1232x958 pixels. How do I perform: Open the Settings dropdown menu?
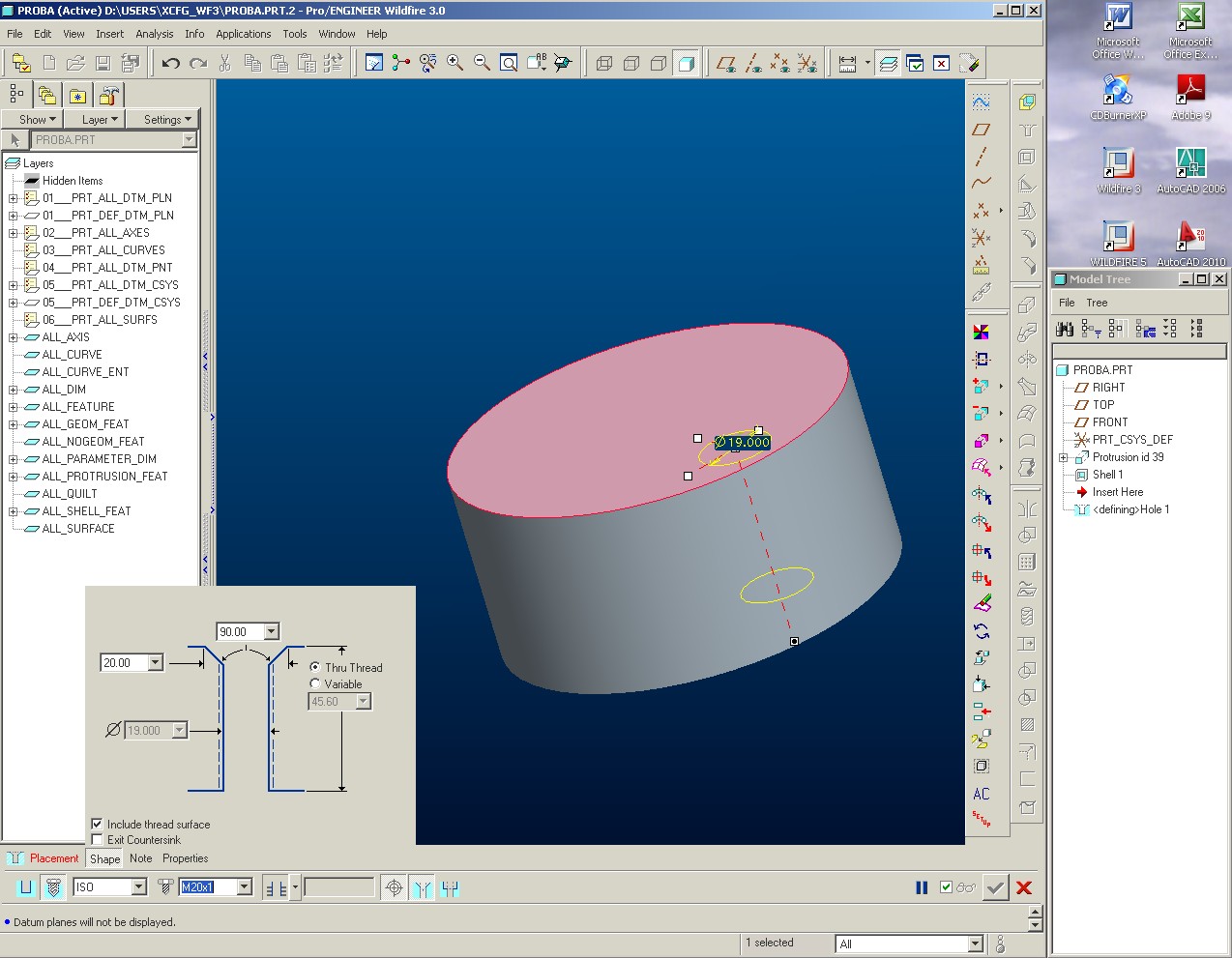167,120
